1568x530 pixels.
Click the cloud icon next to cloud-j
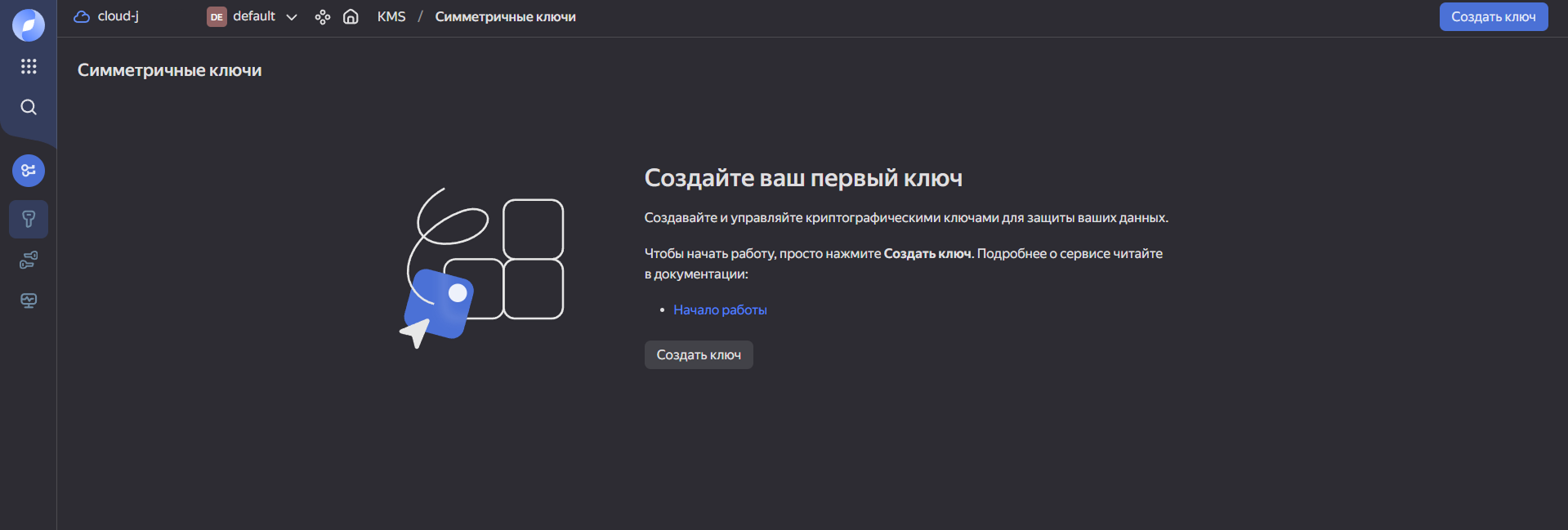click(82, 16)
